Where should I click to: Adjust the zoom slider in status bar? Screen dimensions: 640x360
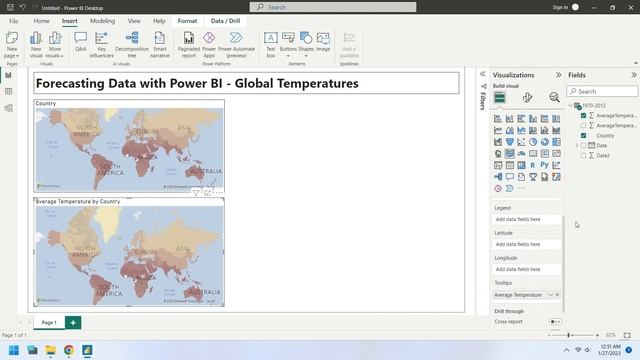coord(569,335)
